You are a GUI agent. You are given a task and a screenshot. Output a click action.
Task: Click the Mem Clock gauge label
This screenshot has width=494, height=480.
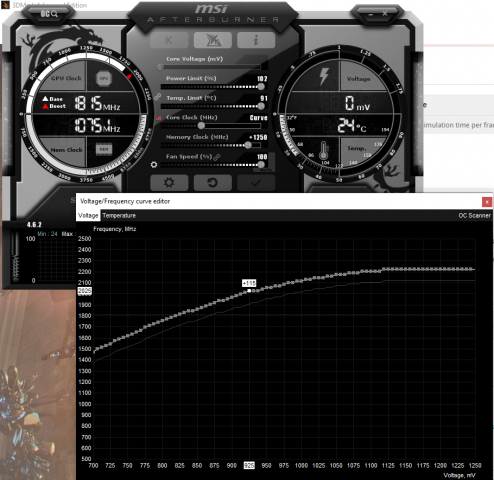point(66,150)
